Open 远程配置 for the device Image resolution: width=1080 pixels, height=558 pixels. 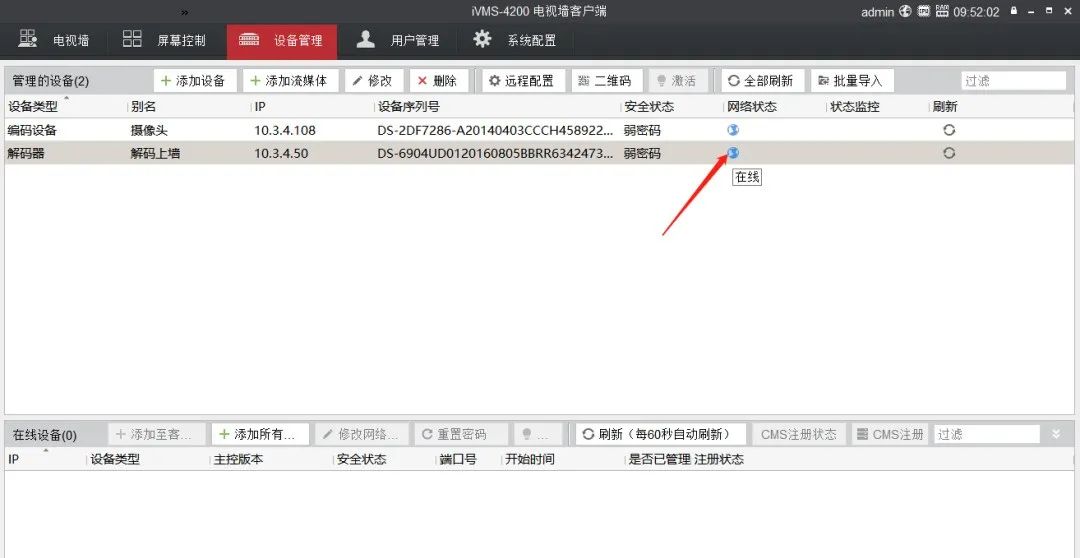pos(523,81)
